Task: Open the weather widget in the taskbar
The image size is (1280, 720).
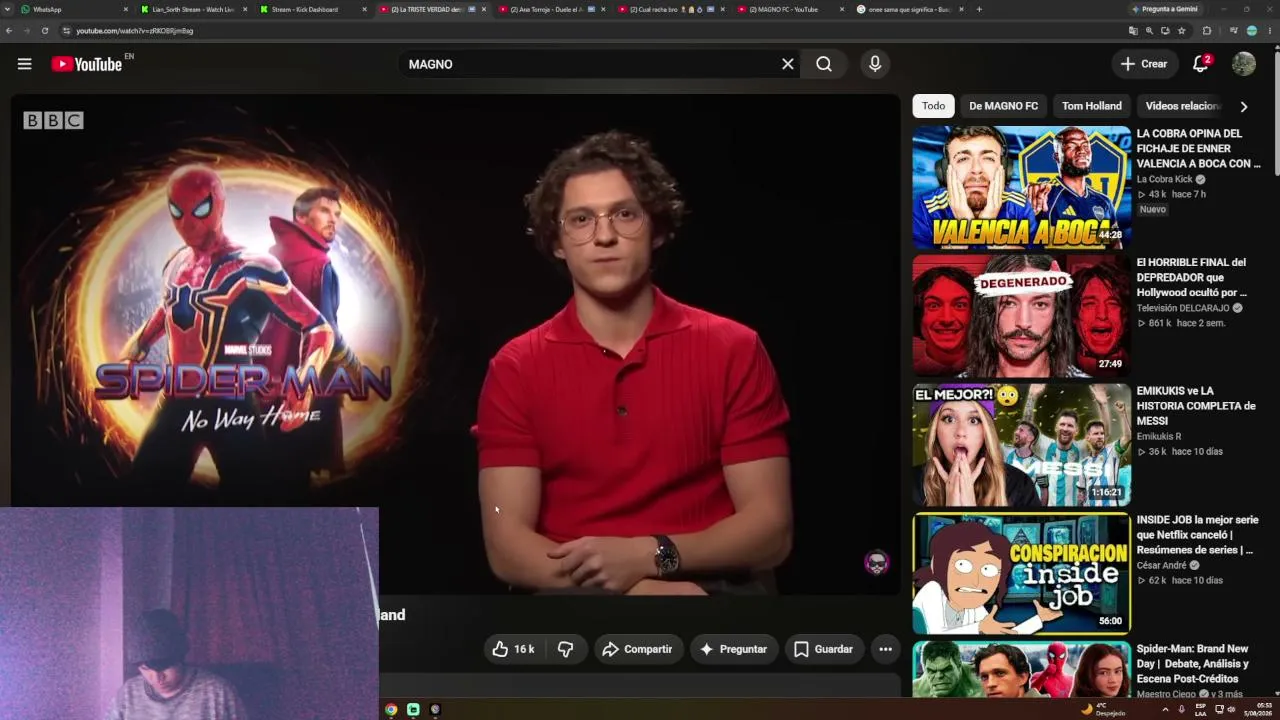Action: tap(1103, 710)
